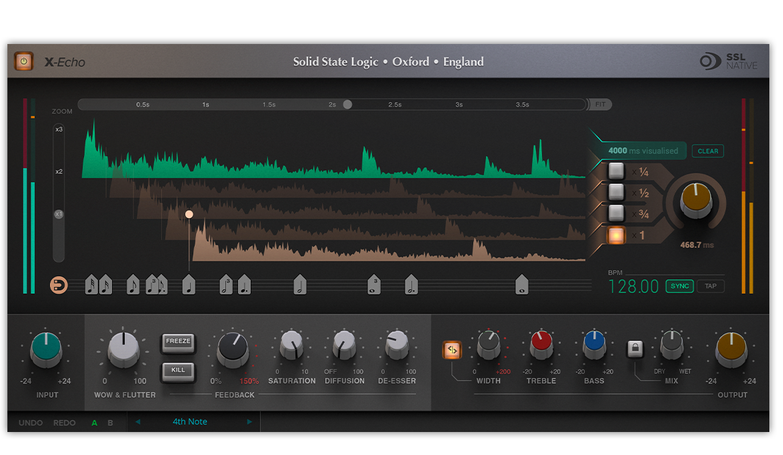Enable the x ½ delay tap
The height and width of the screenshot is (455, 783).
616,192
